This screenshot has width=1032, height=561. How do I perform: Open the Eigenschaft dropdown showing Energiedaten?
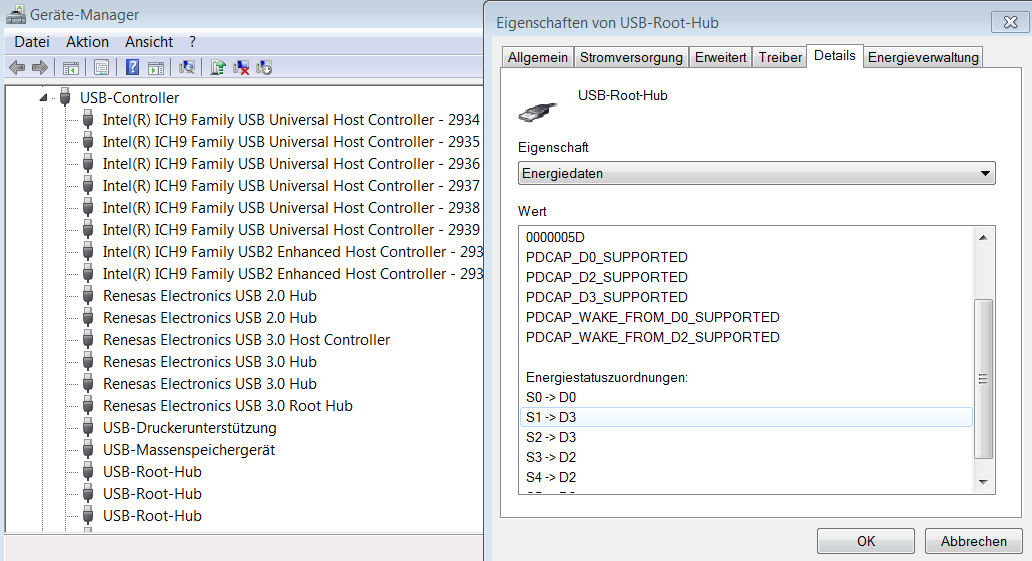tap(757, 174)
